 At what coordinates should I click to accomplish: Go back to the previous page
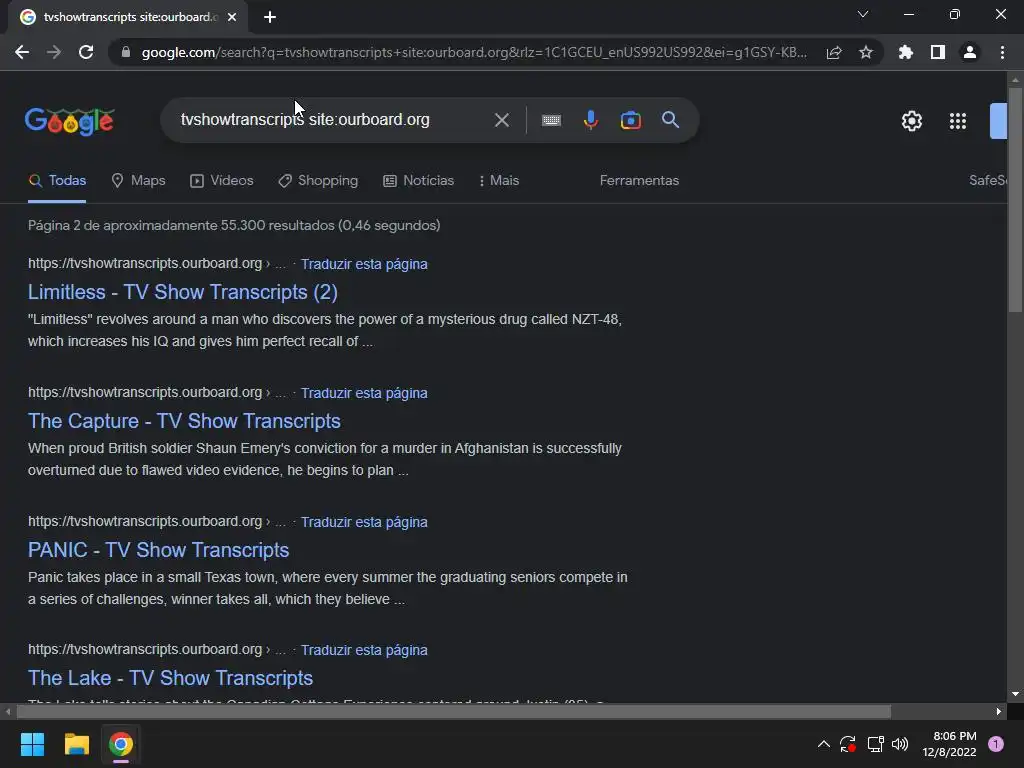click(x=22, y=52)
